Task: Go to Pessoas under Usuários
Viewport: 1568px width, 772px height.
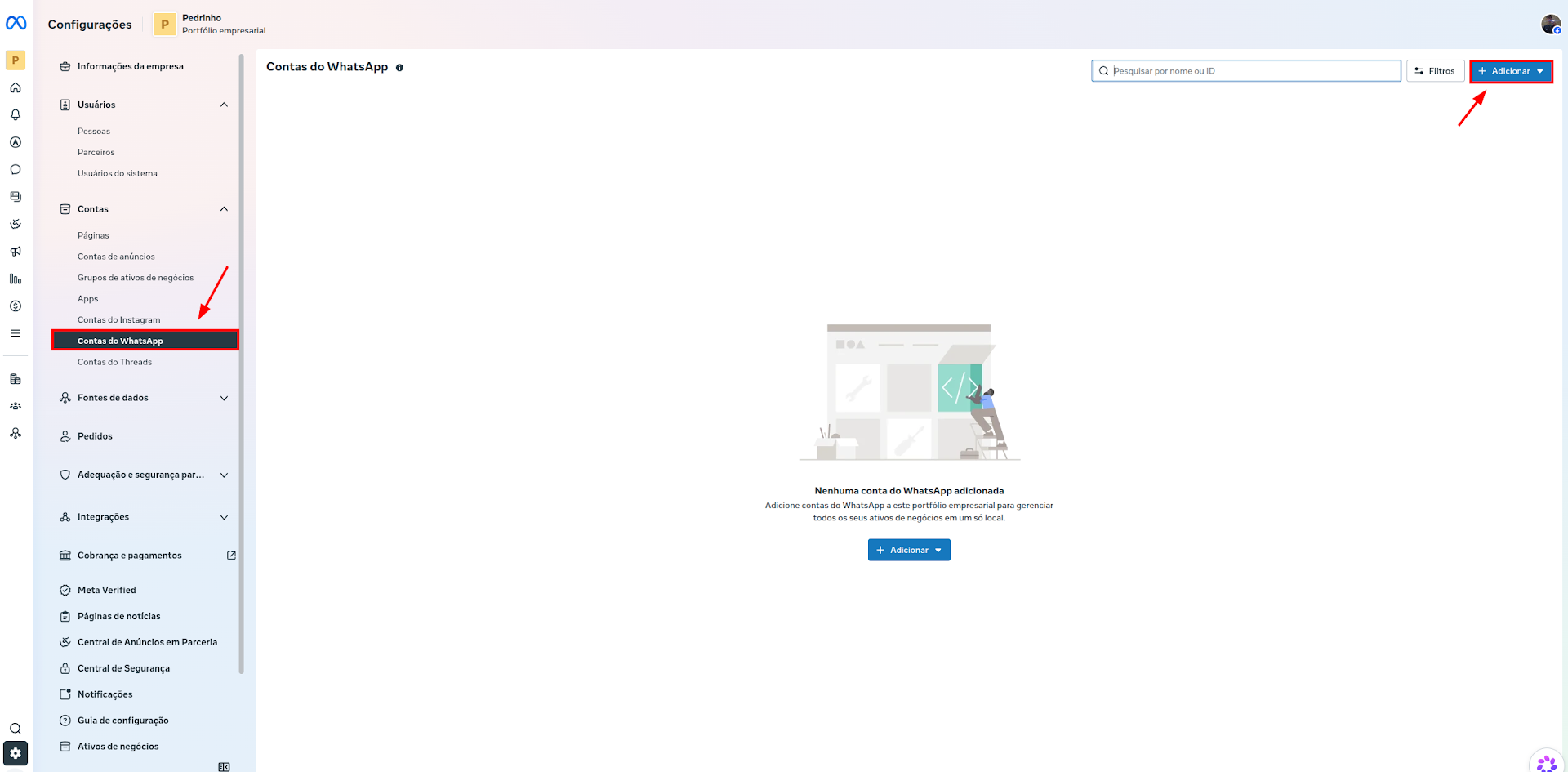Action: [x=94, y=132]
